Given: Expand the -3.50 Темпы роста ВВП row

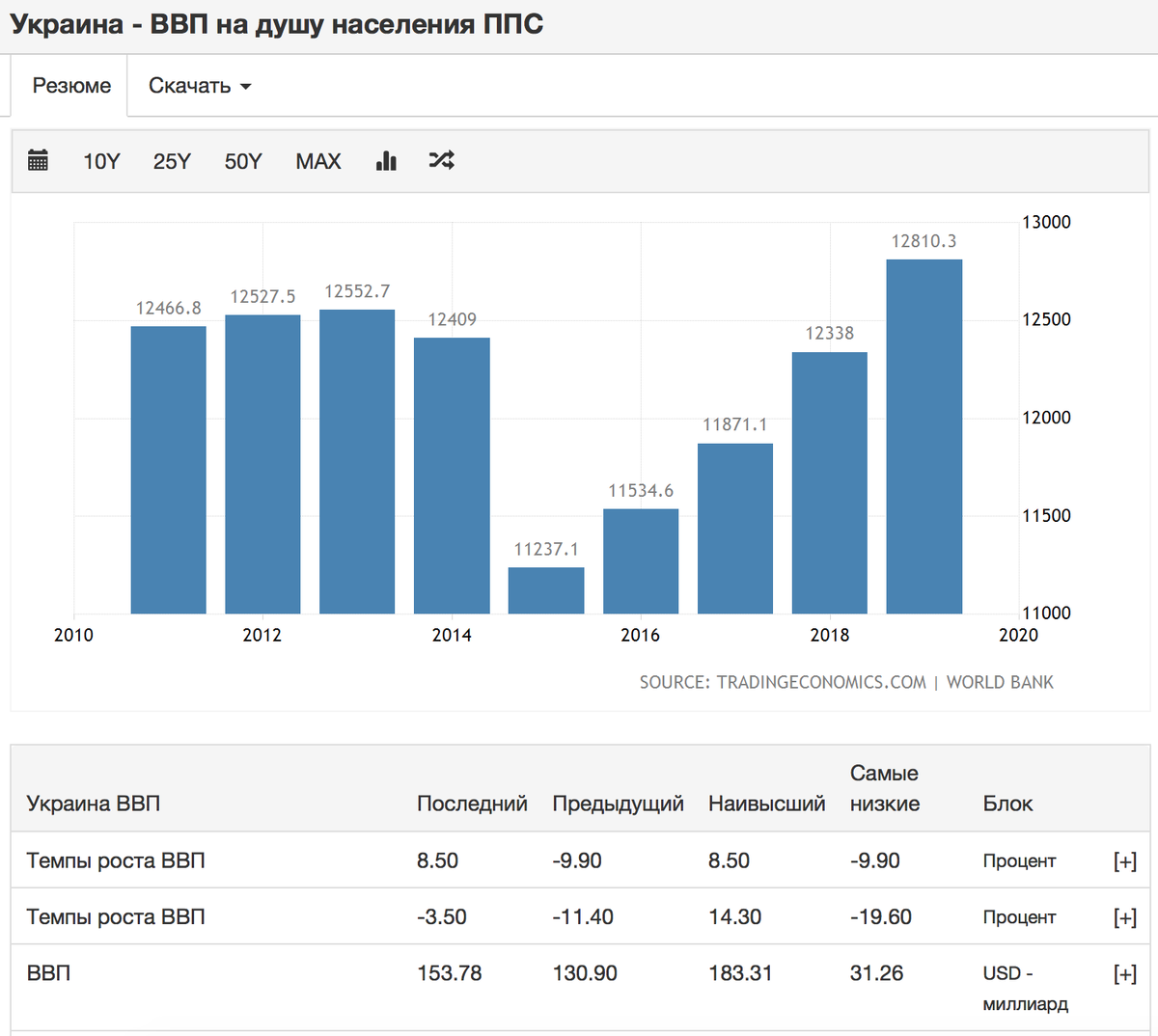Looking at the screenshot, I should point(1125,917).
